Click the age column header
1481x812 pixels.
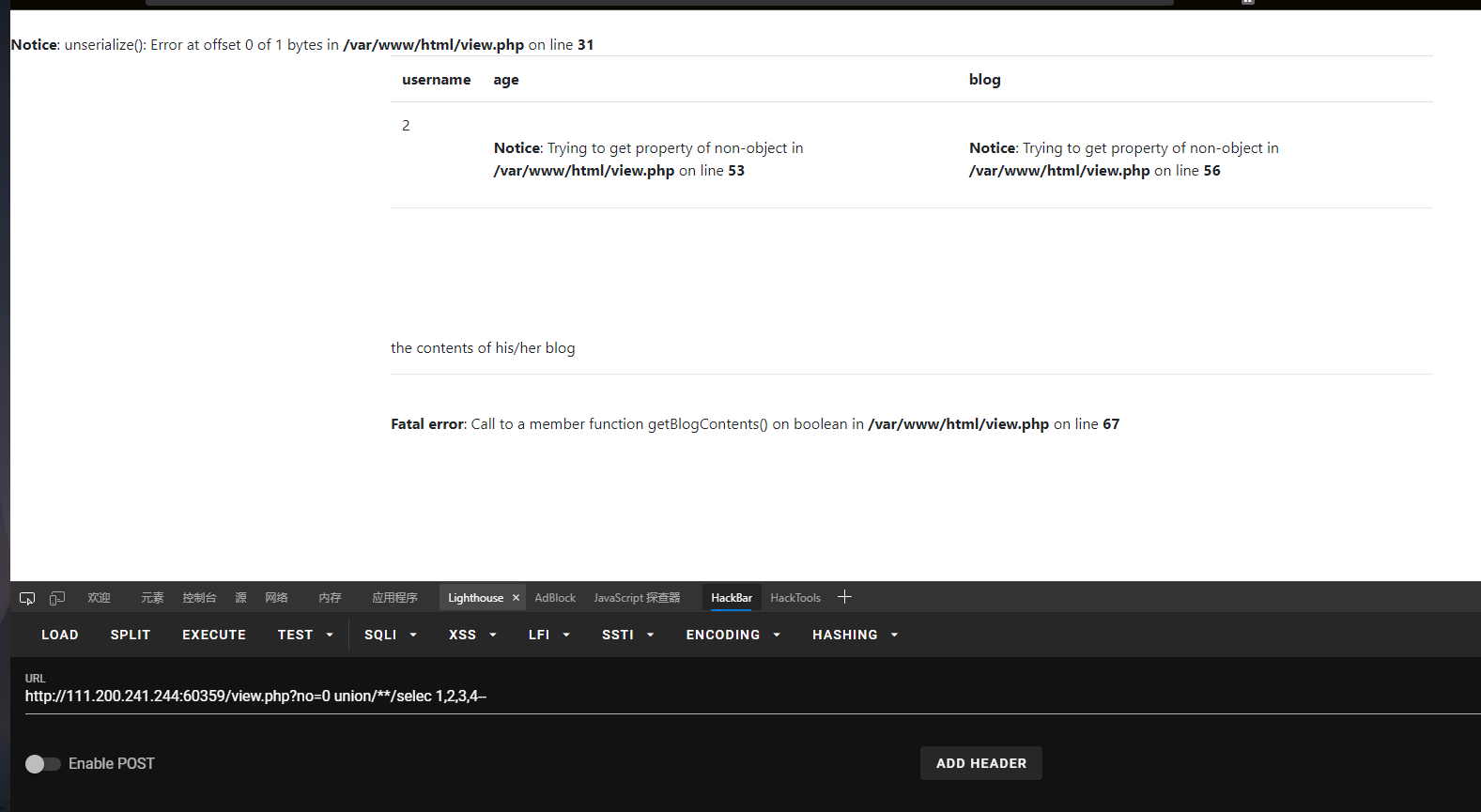pos(506,80)
